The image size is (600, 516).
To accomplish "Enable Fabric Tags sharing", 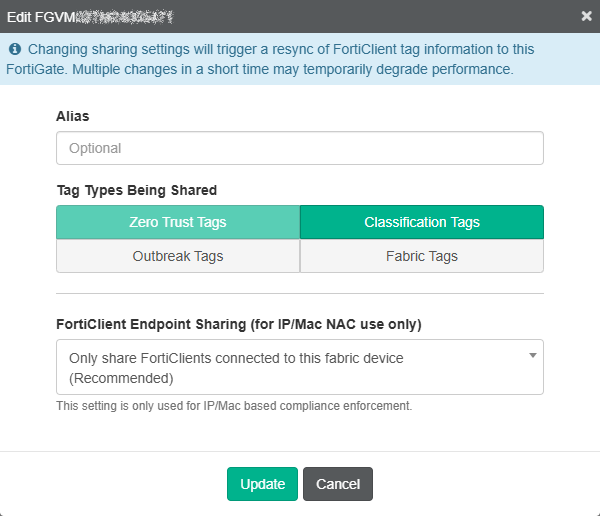I will [422, 256].
